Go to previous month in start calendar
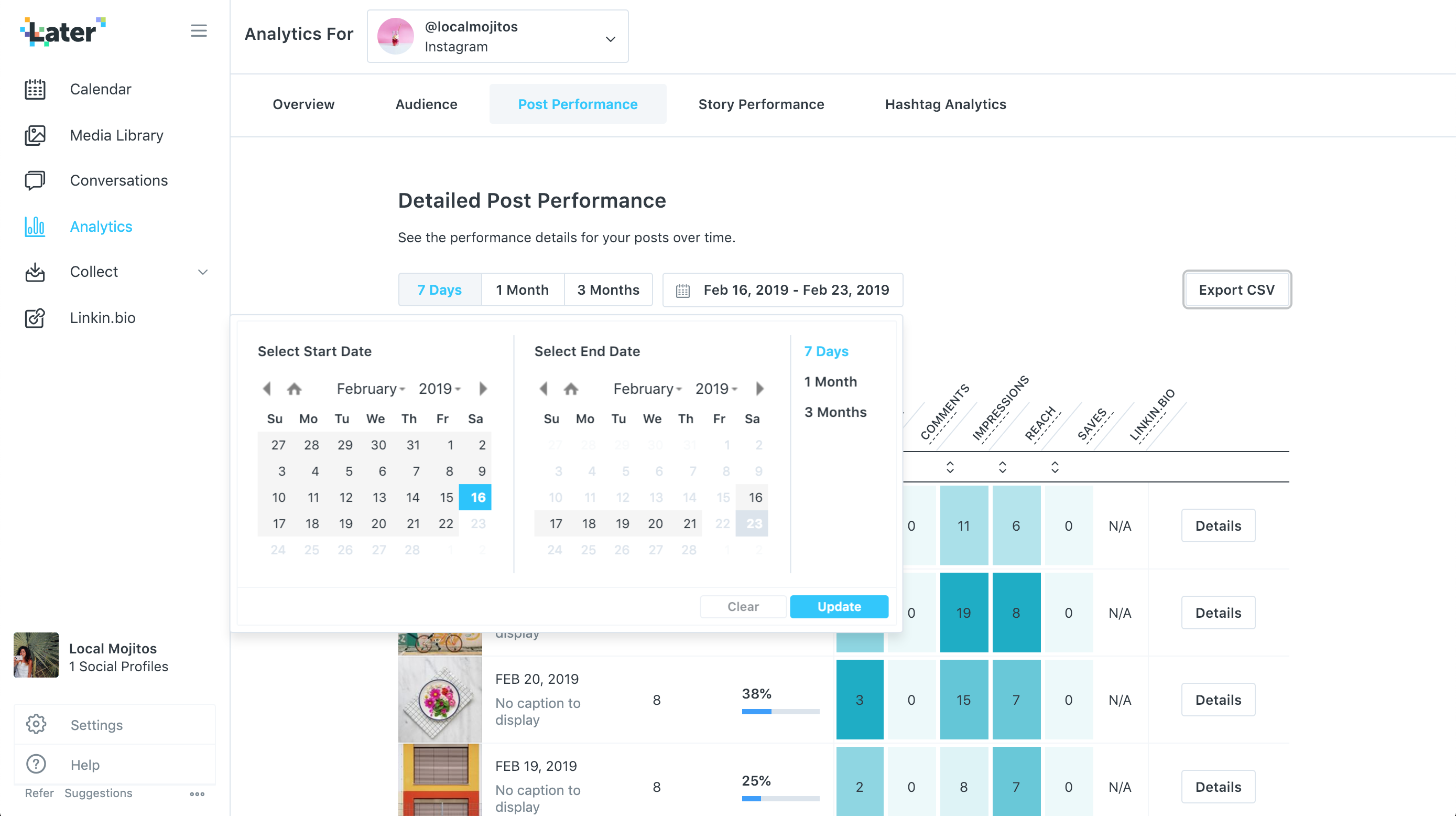The height and width of the screenshot is (816, 1456). click(x=267, y=389)
